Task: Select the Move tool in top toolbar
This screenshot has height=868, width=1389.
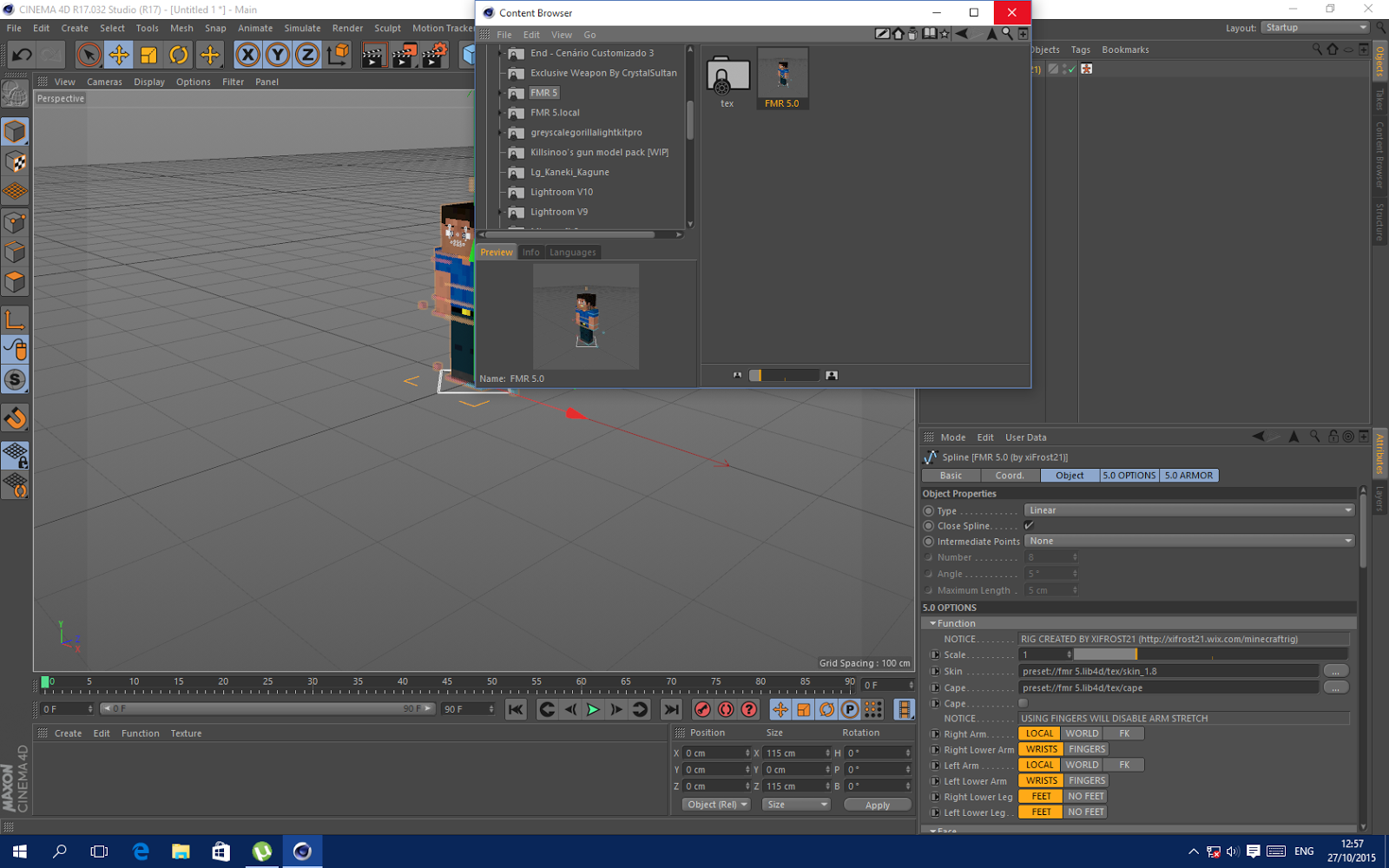Action: pyautogui.click(x=119, y=56)
